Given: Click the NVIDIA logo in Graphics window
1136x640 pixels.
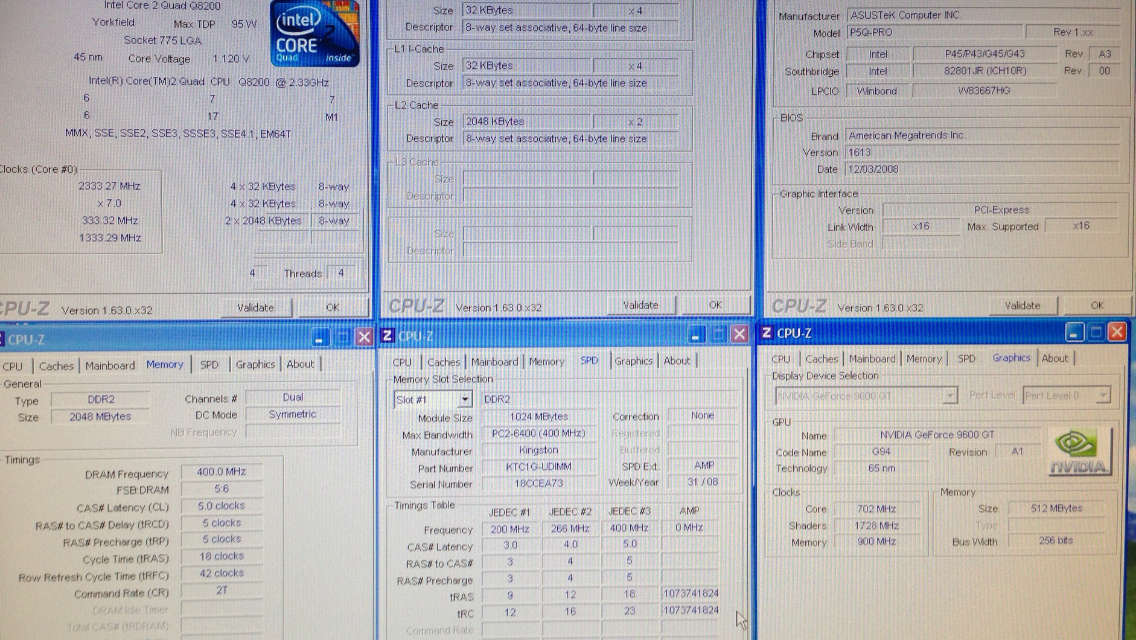Looking at the screenshot, I should click(x=1079, y=451).
